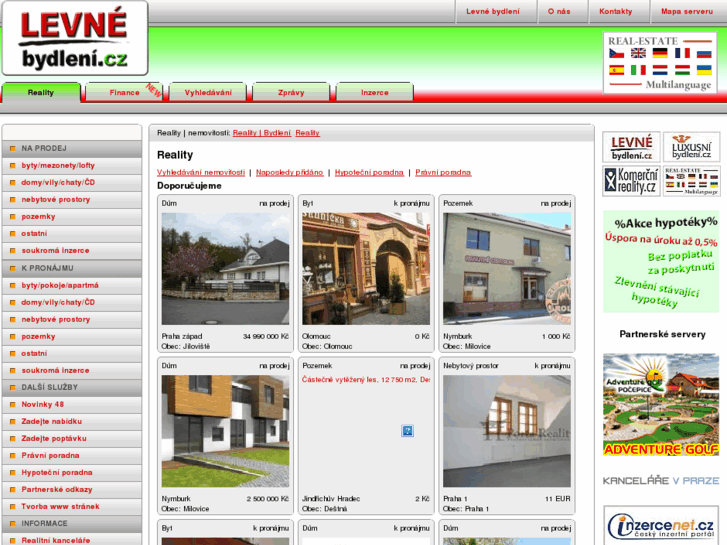Select ostatní under K pronájmu
Viewport: 727px width, 545px height.
tap(72, 353)
